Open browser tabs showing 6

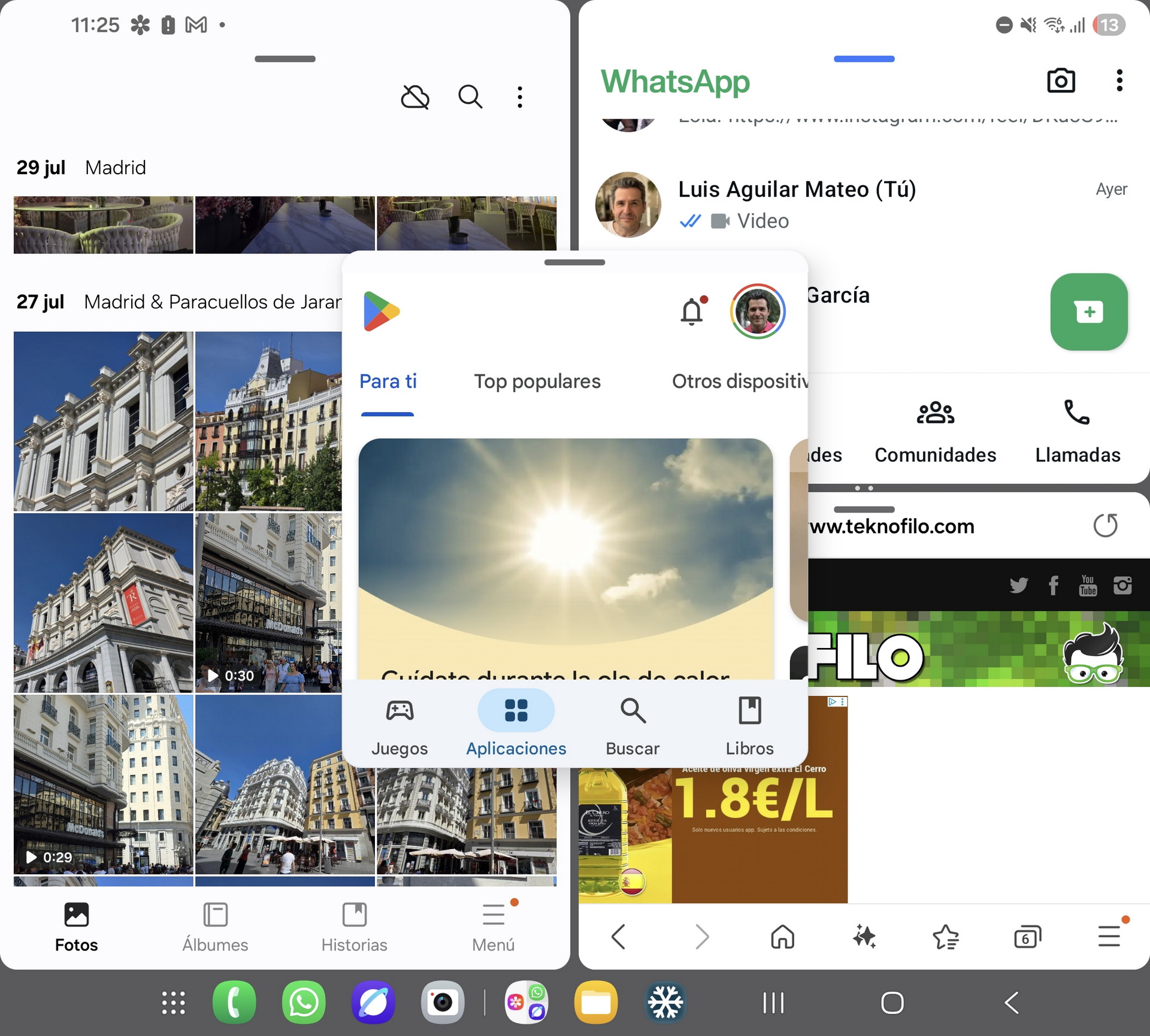tap(1027, 937)
